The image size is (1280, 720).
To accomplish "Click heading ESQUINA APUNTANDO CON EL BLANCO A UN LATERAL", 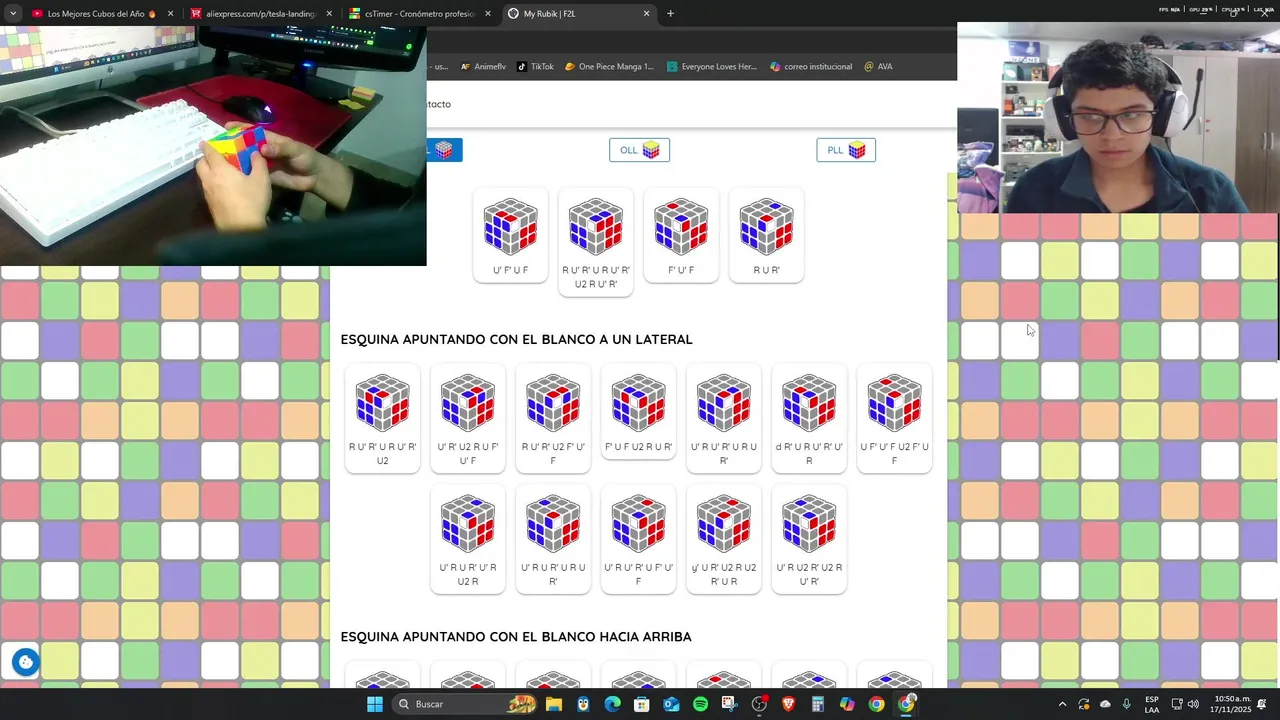I will tap(516, 339).
